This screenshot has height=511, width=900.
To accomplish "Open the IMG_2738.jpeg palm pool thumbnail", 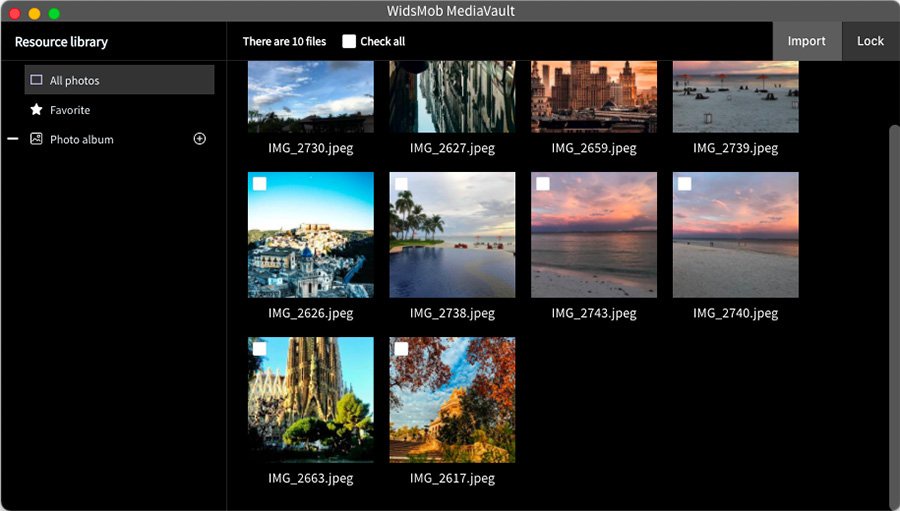I will (x=452, y=235).
